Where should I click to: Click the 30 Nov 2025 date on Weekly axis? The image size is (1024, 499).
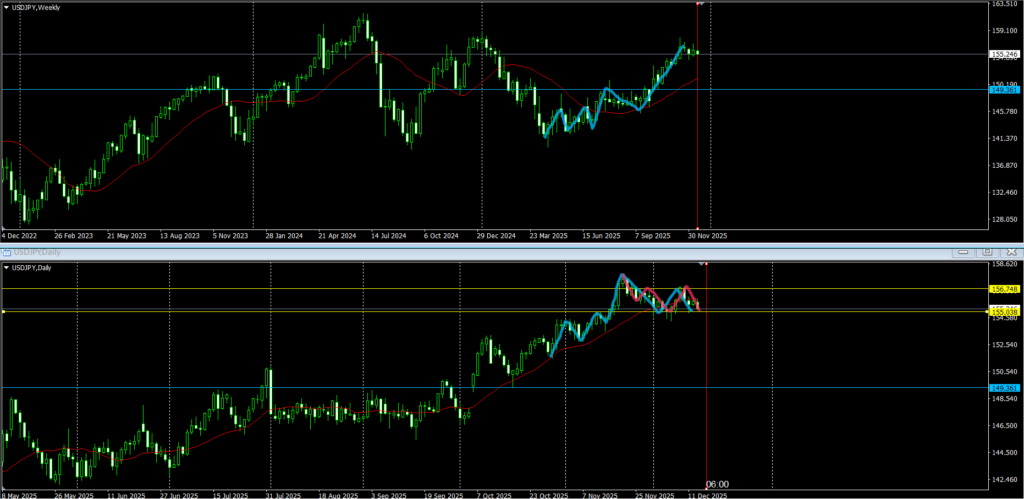point(707,236)
